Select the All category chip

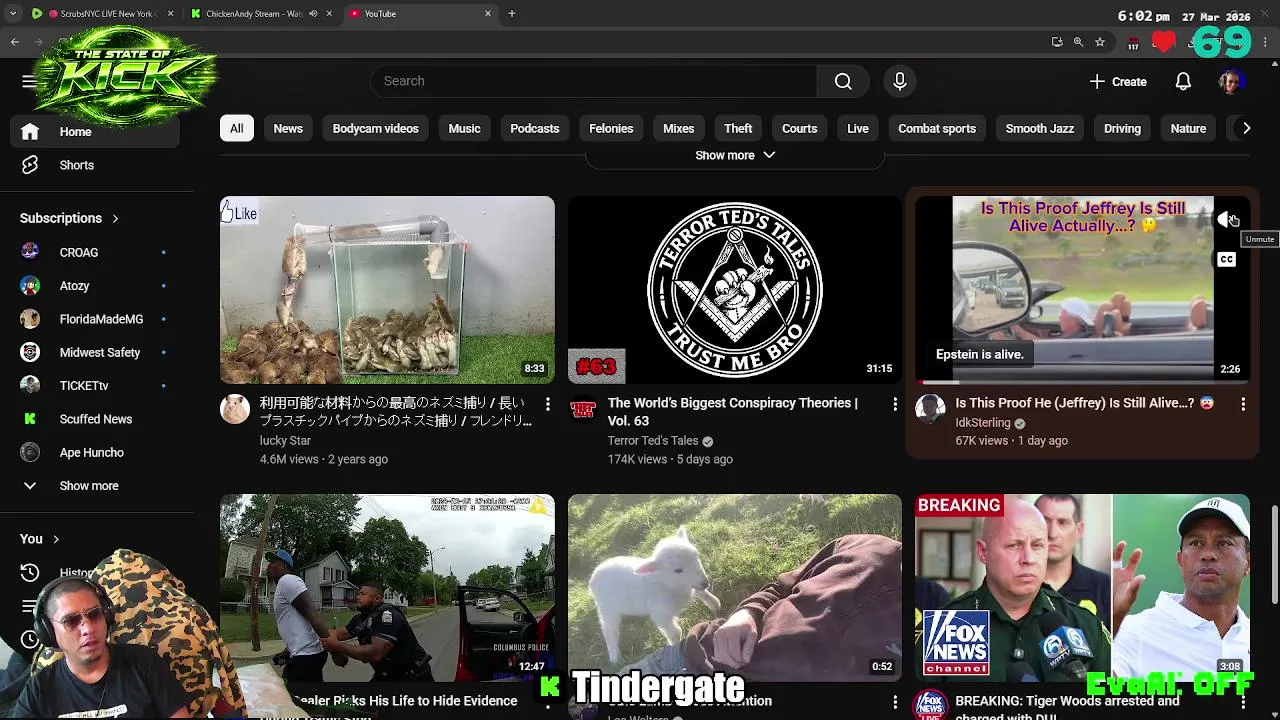tap(236, 128)
